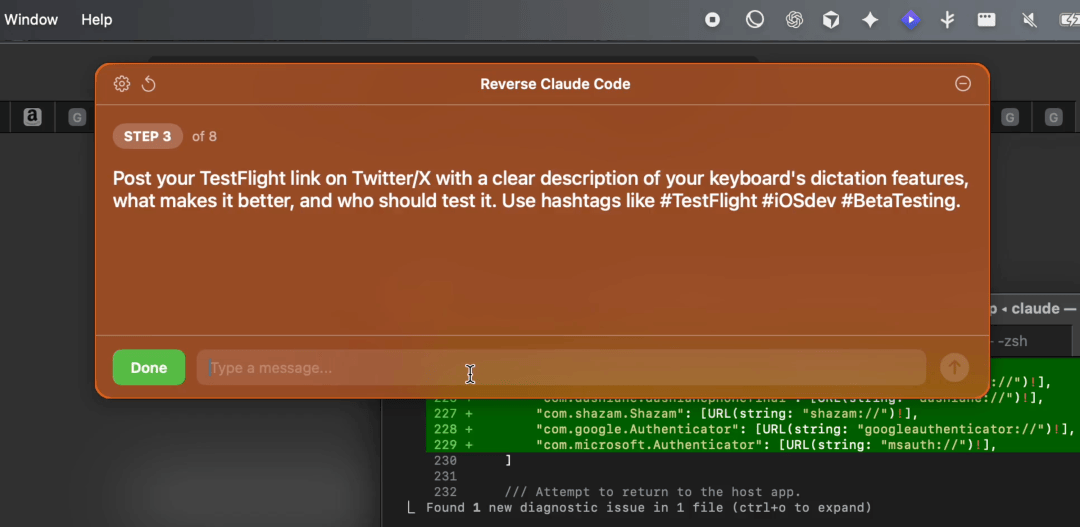Click the STEP 3 badge
This screenshot has width=1080, height=527.
pyautogui.click(x=147, y=136)
